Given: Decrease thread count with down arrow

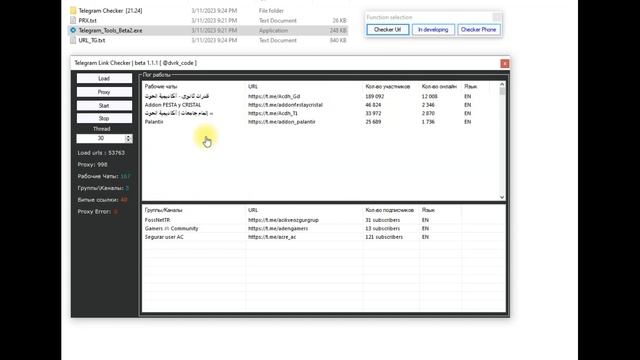Looking at the screenshot, I should pyautogui.click(x=129, y=141).
